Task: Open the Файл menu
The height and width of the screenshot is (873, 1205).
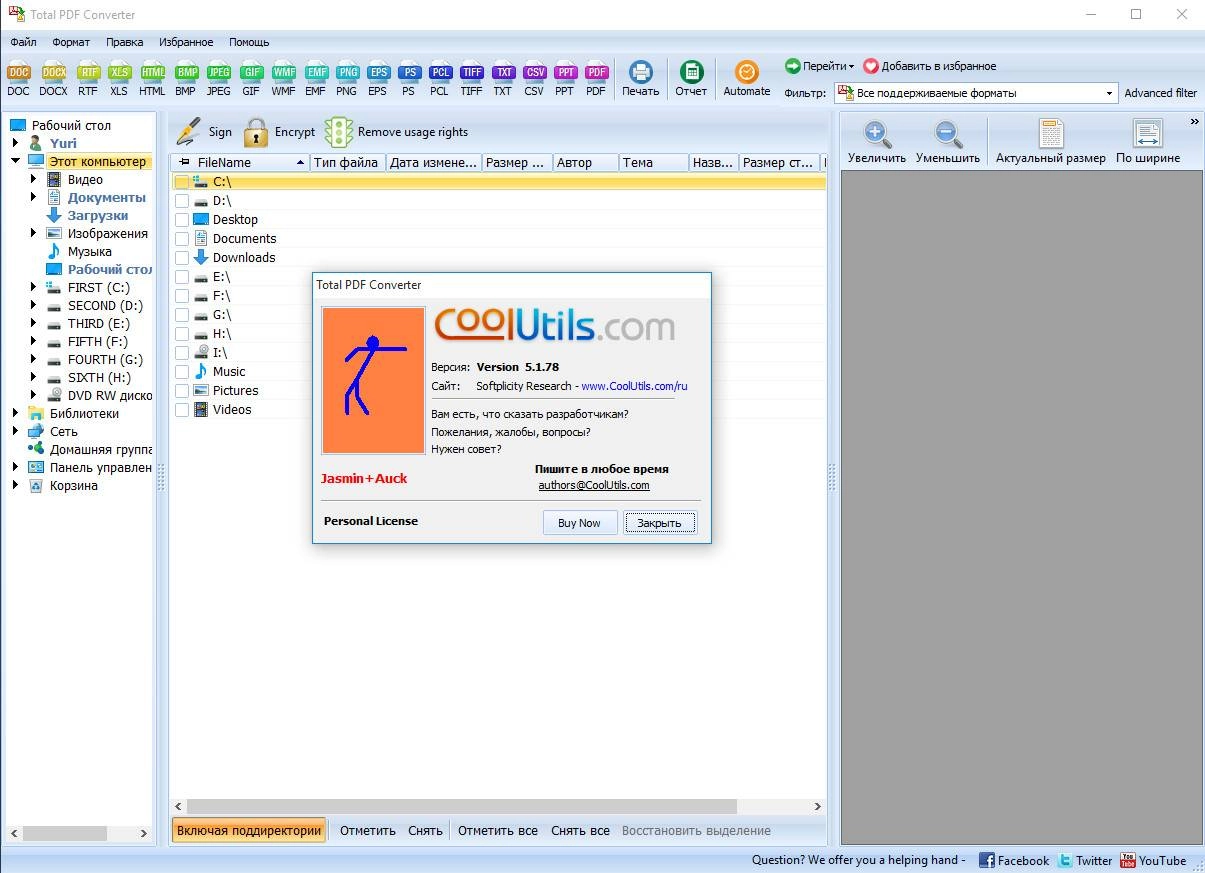Action: [23, 42]
